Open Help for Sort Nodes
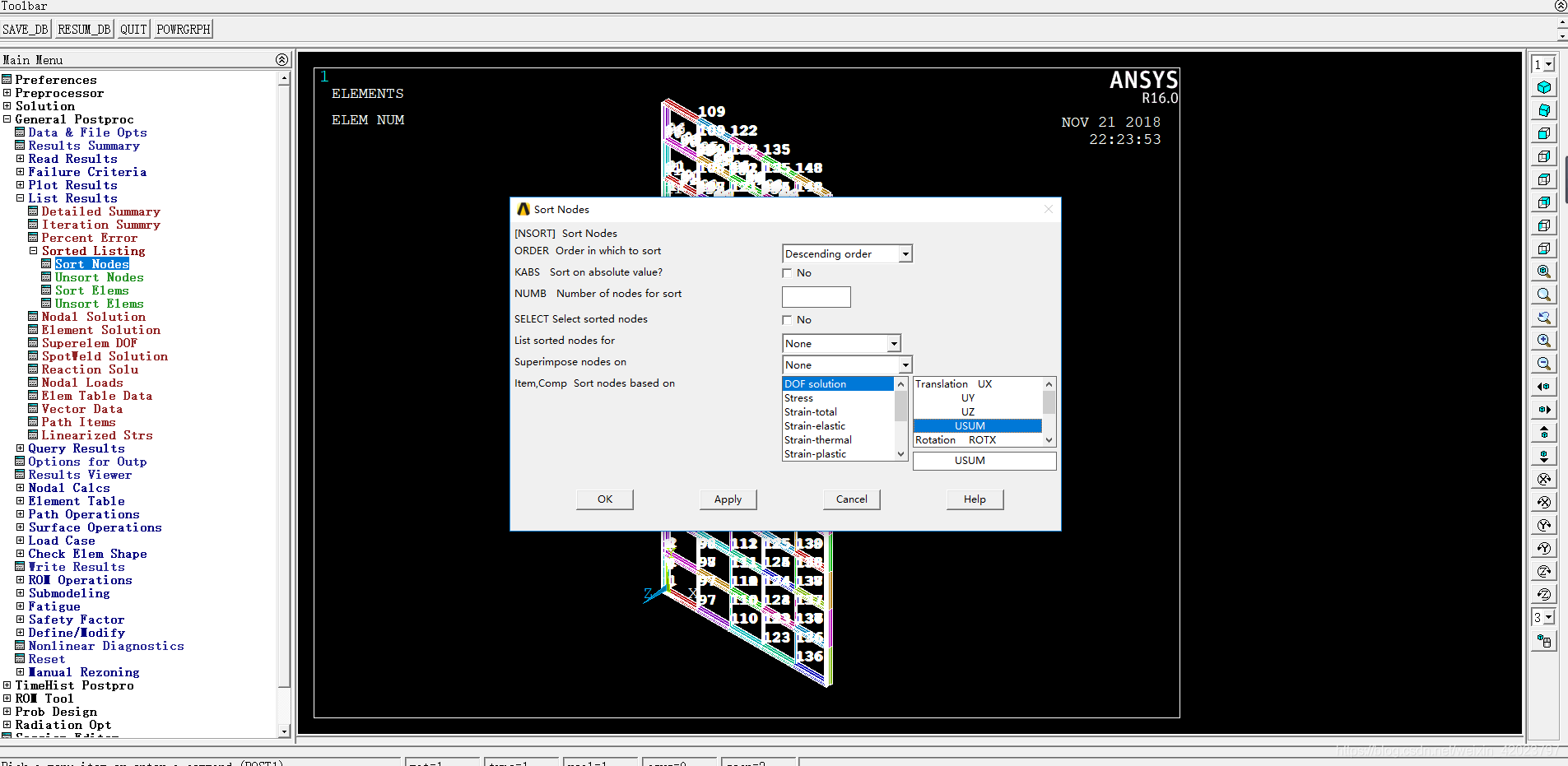The width and height of the screenshot is (1568, 766). pos(975,499)
